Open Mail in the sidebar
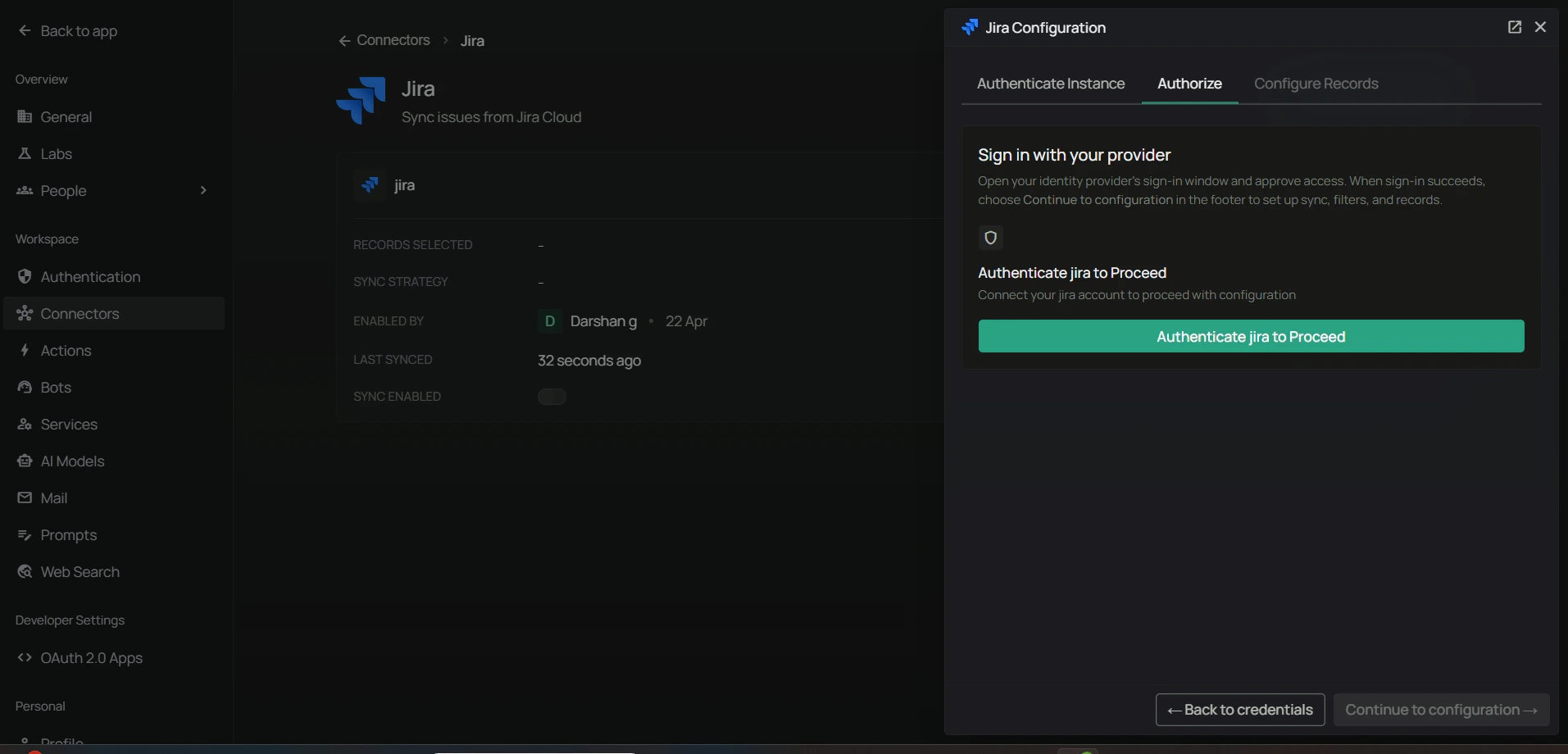The width and height of the screenshot is (1568, 754). point(114,497)
